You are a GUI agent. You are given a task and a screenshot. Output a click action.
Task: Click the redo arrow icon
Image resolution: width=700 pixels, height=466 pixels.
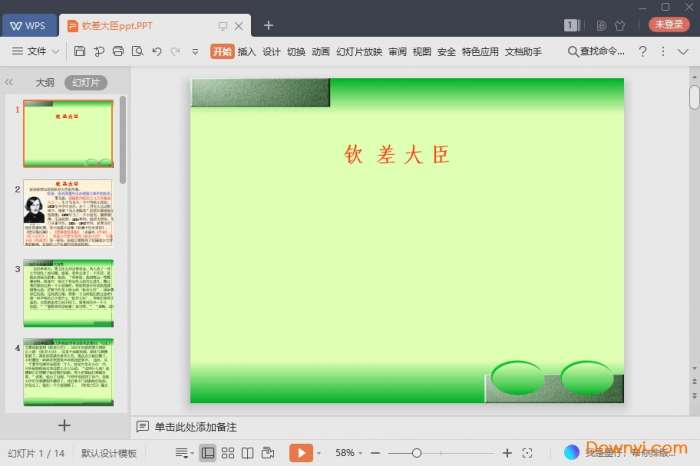(x=176, y=51)
